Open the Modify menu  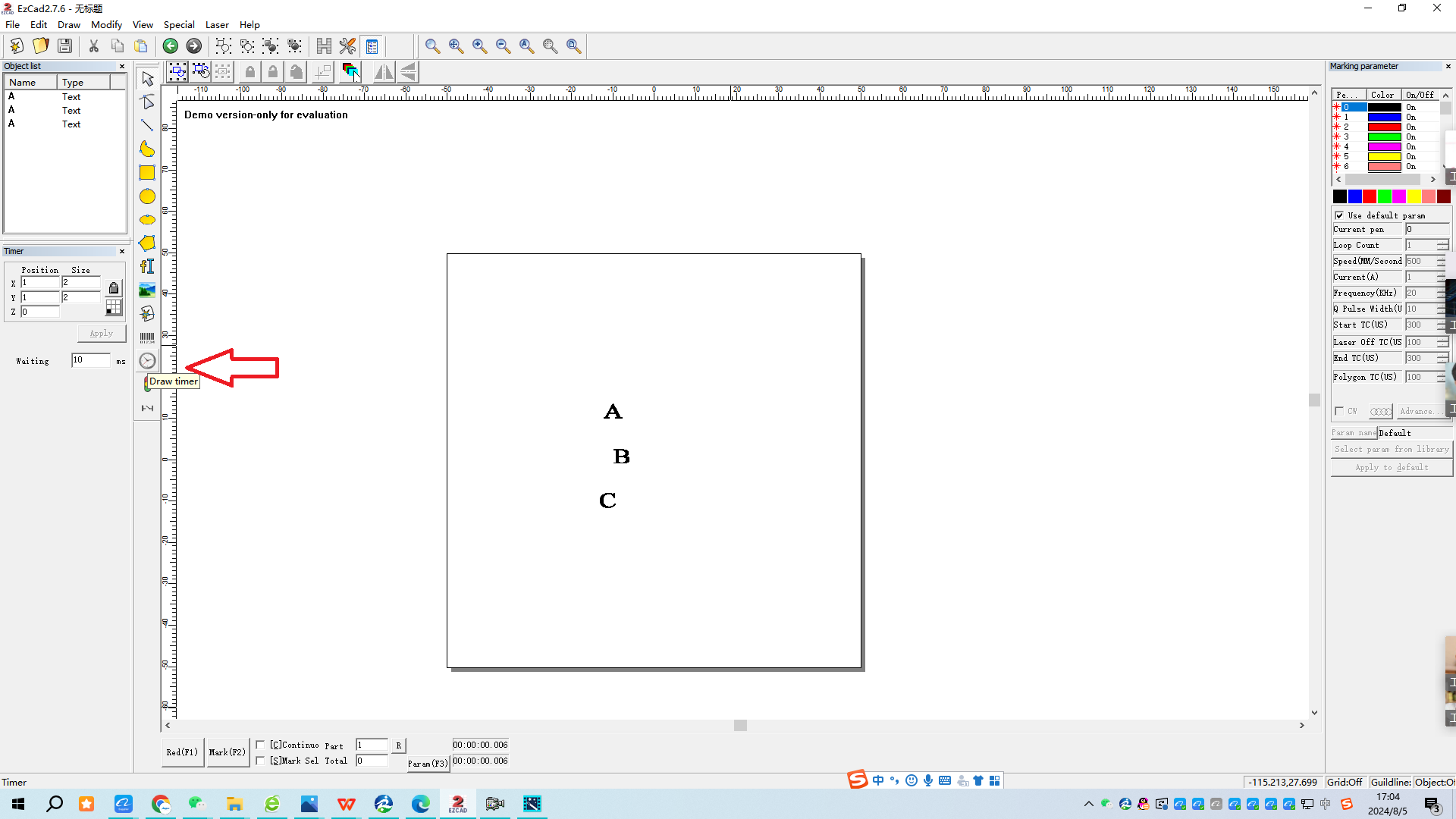tap(106, 24)
